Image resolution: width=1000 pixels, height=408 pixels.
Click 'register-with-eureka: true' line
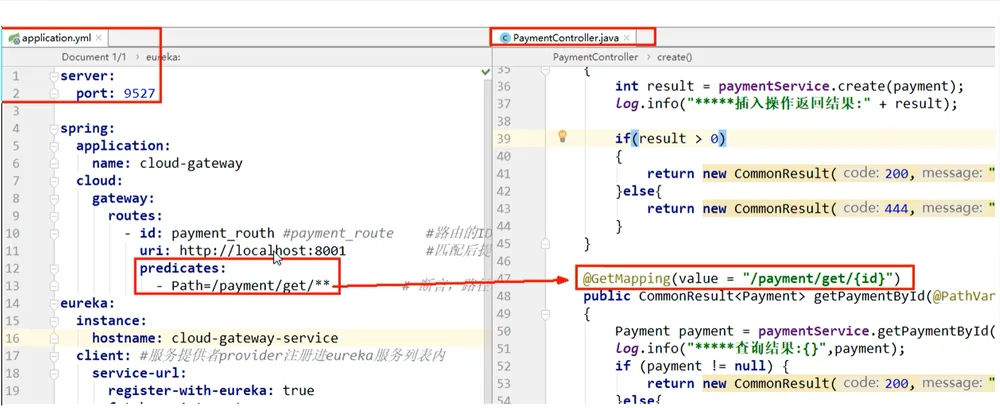click(x=211, y=390)
